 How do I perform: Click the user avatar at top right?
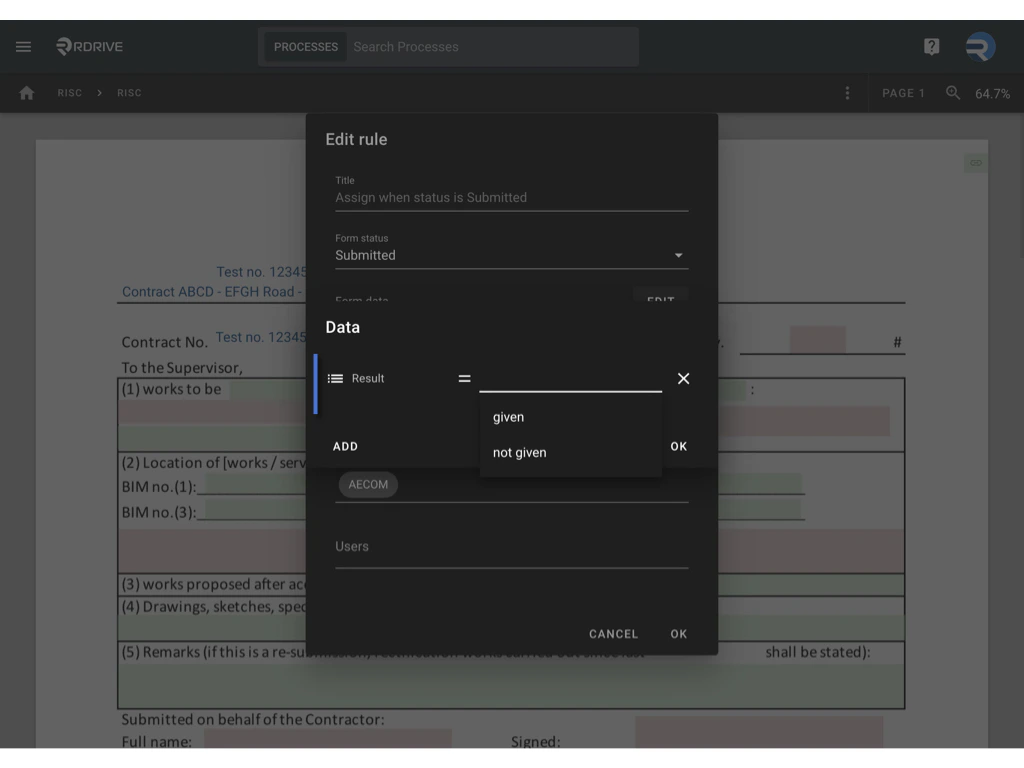(x=979, y=46)
